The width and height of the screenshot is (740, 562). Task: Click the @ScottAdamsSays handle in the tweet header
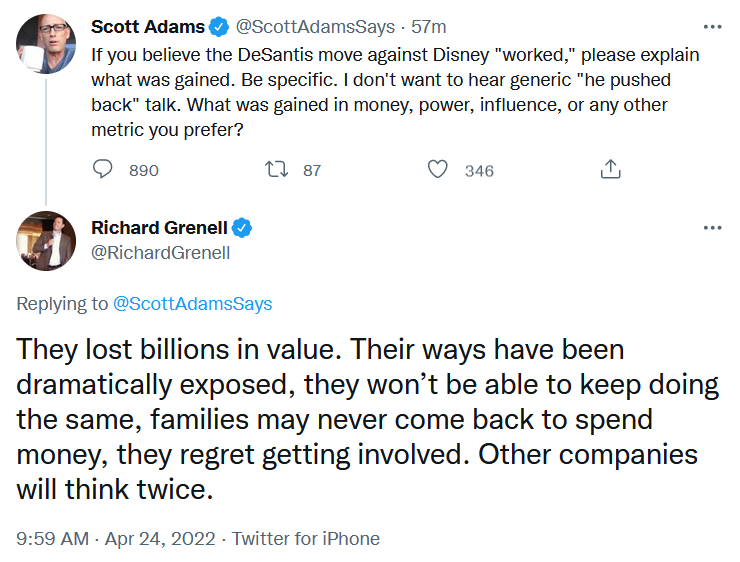(315, 27)
